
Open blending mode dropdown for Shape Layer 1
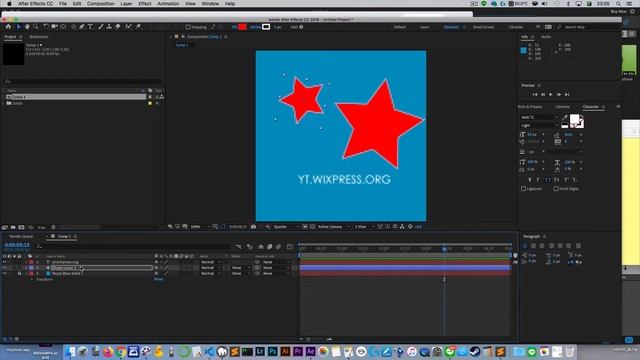click(211, 268)
